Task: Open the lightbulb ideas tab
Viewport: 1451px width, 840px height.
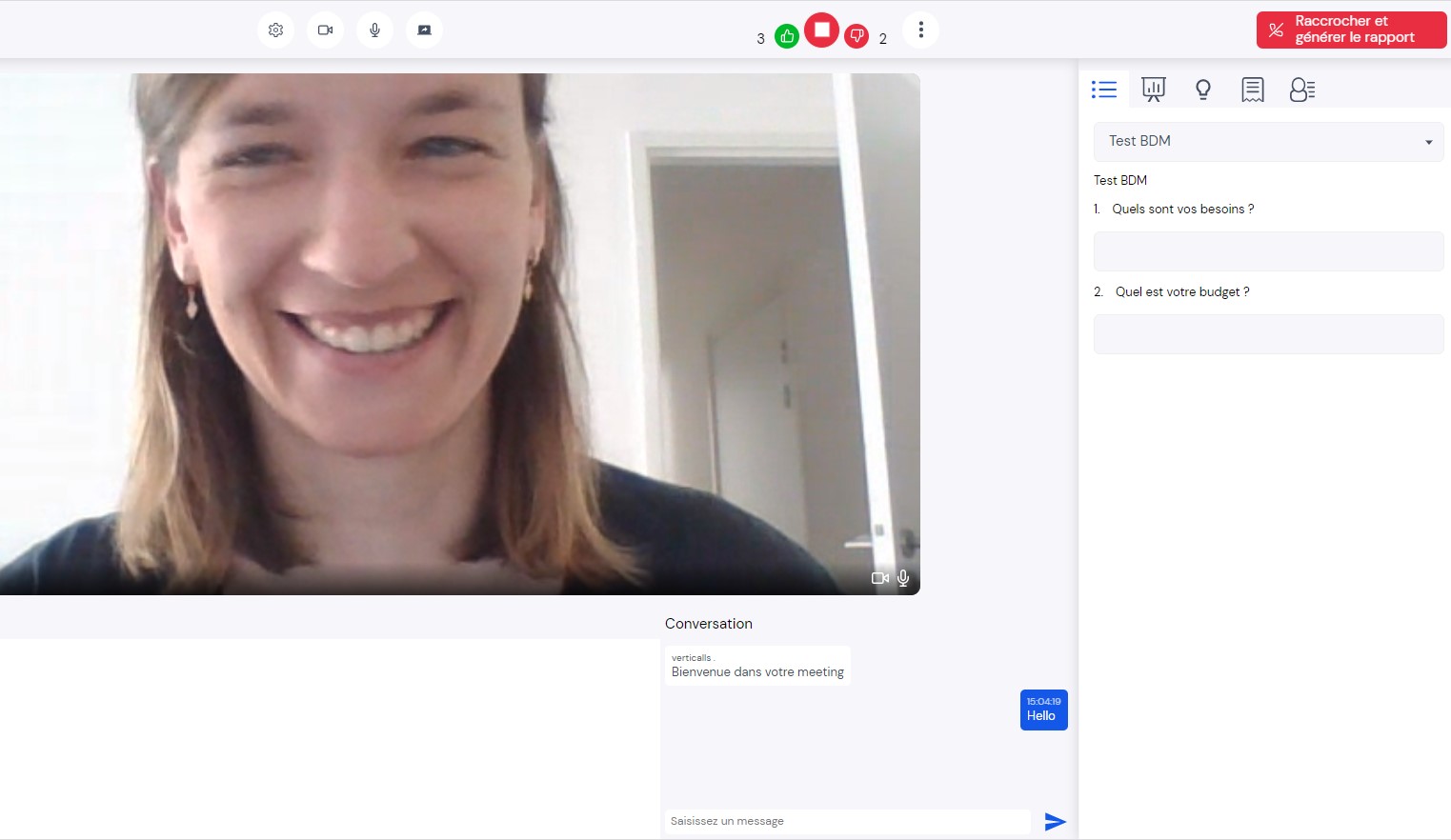Action: [1203, 90]
